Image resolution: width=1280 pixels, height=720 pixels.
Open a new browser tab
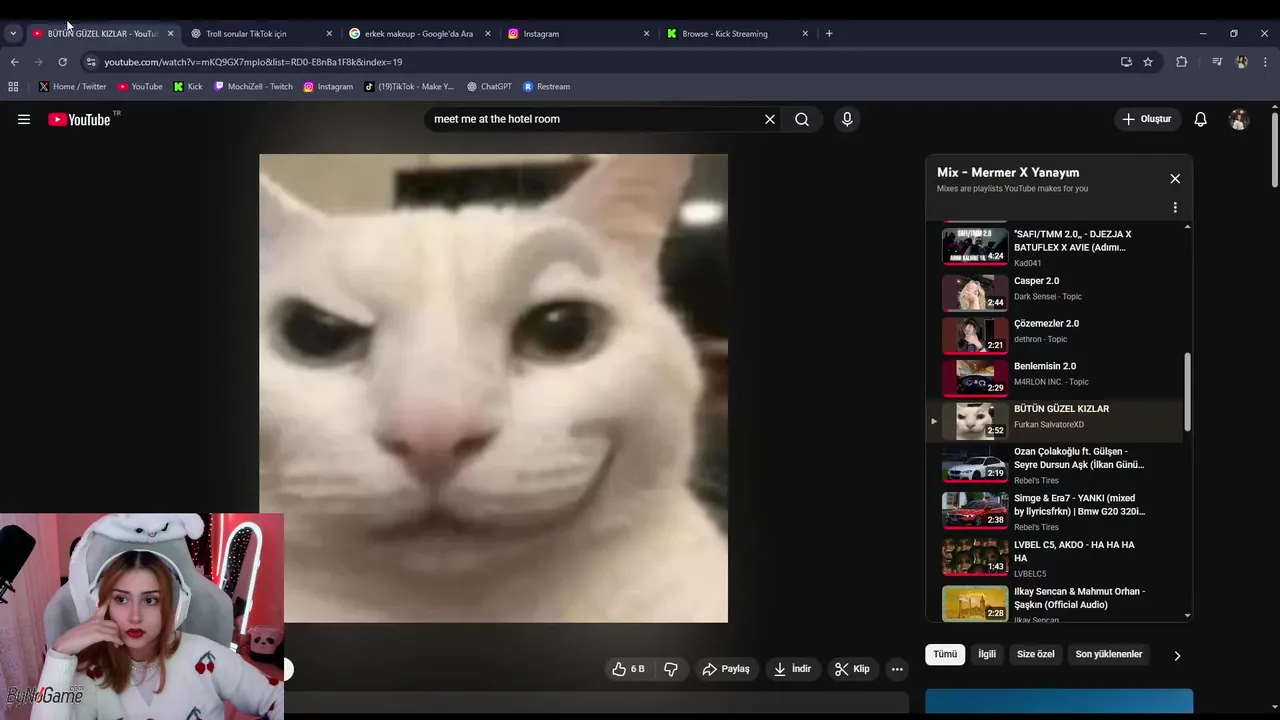point(829,34)
